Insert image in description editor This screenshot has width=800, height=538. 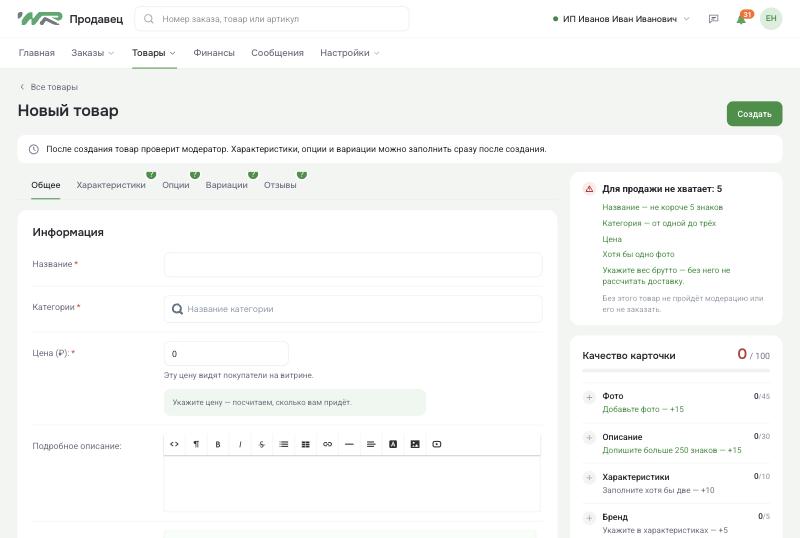[415, 444]
